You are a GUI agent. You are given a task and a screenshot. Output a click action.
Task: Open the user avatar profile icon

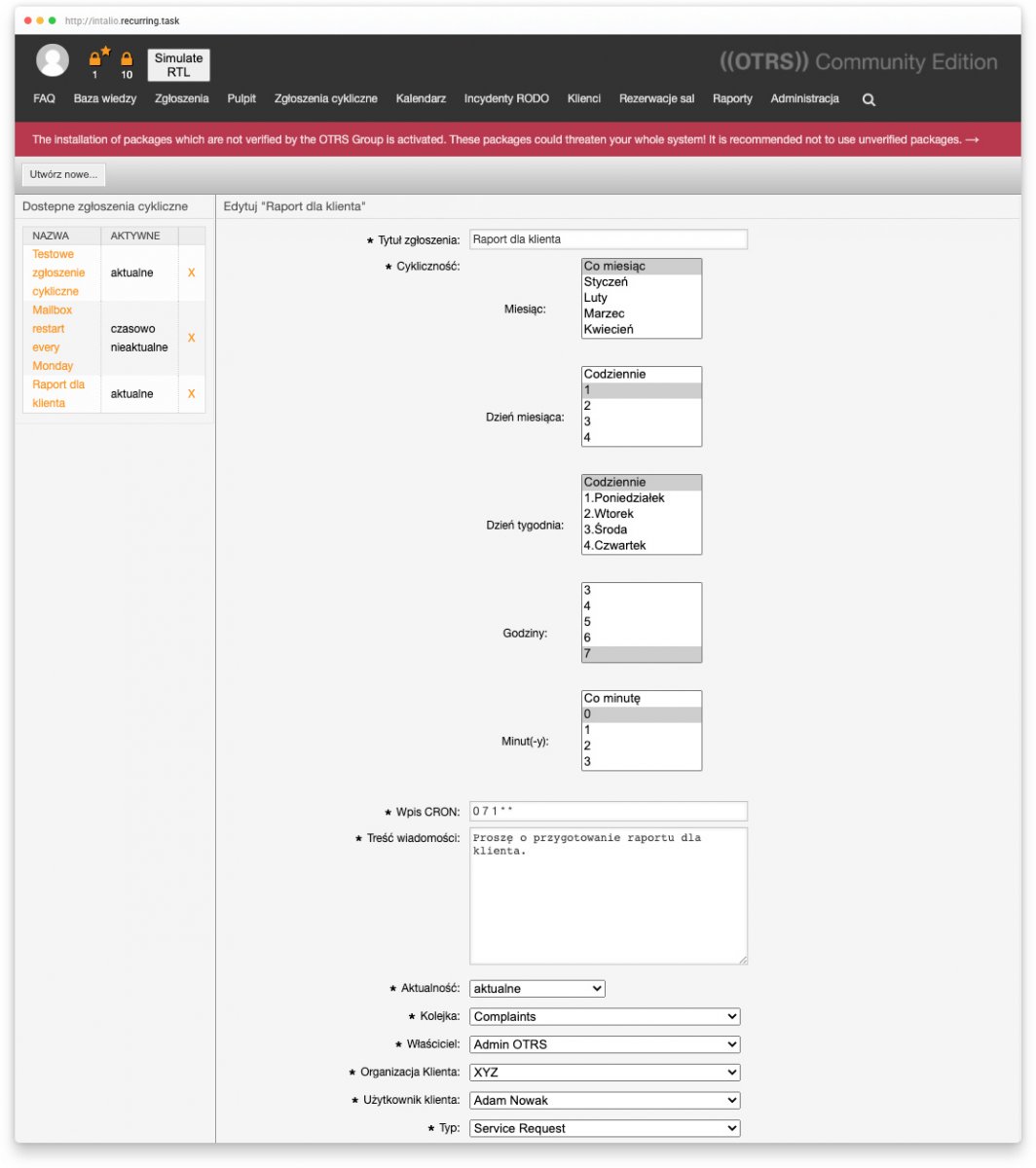pos(53,60)
